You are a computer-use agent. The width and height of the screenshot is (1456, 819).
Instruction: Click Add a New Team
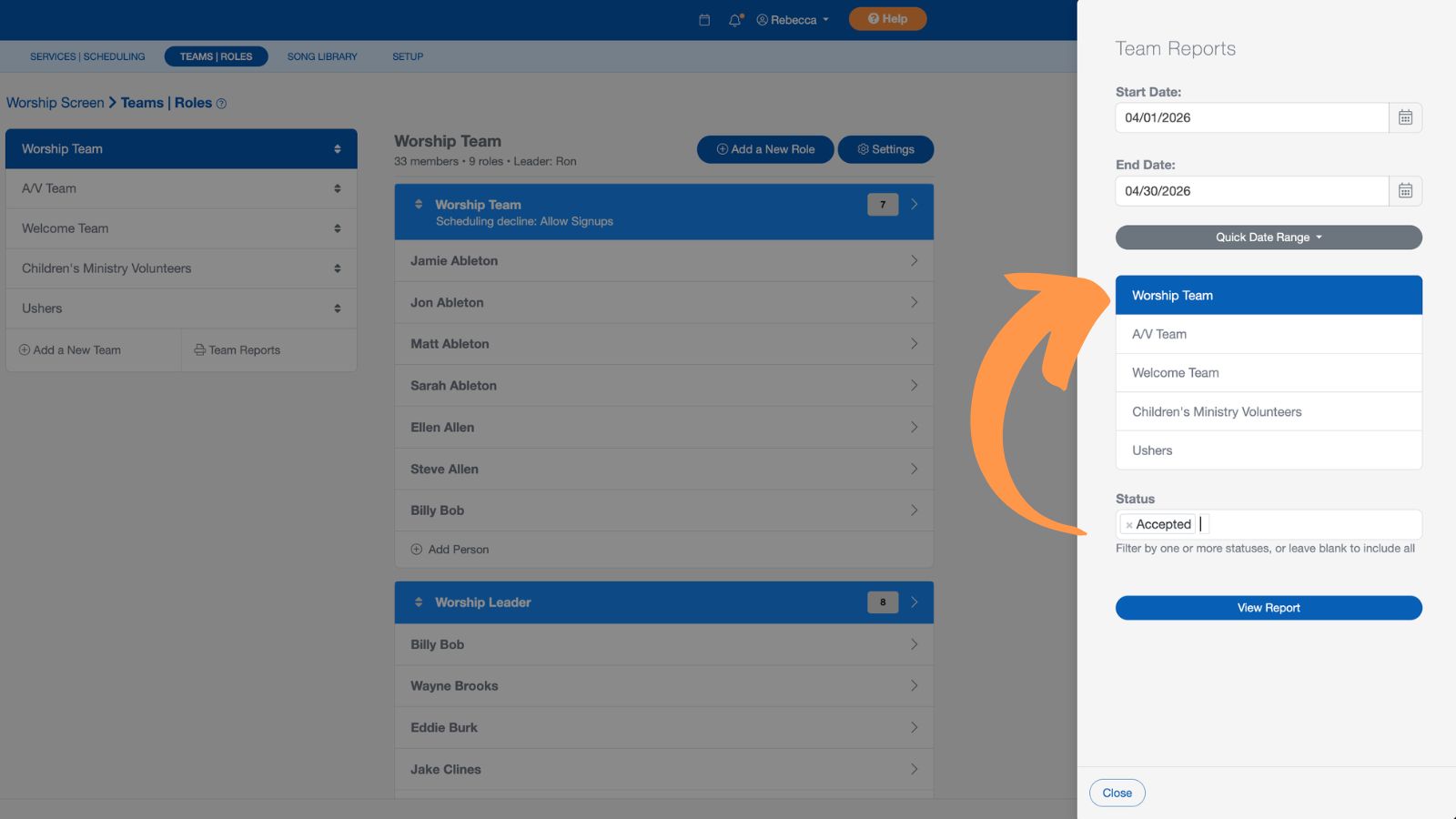tap(76, 349)
